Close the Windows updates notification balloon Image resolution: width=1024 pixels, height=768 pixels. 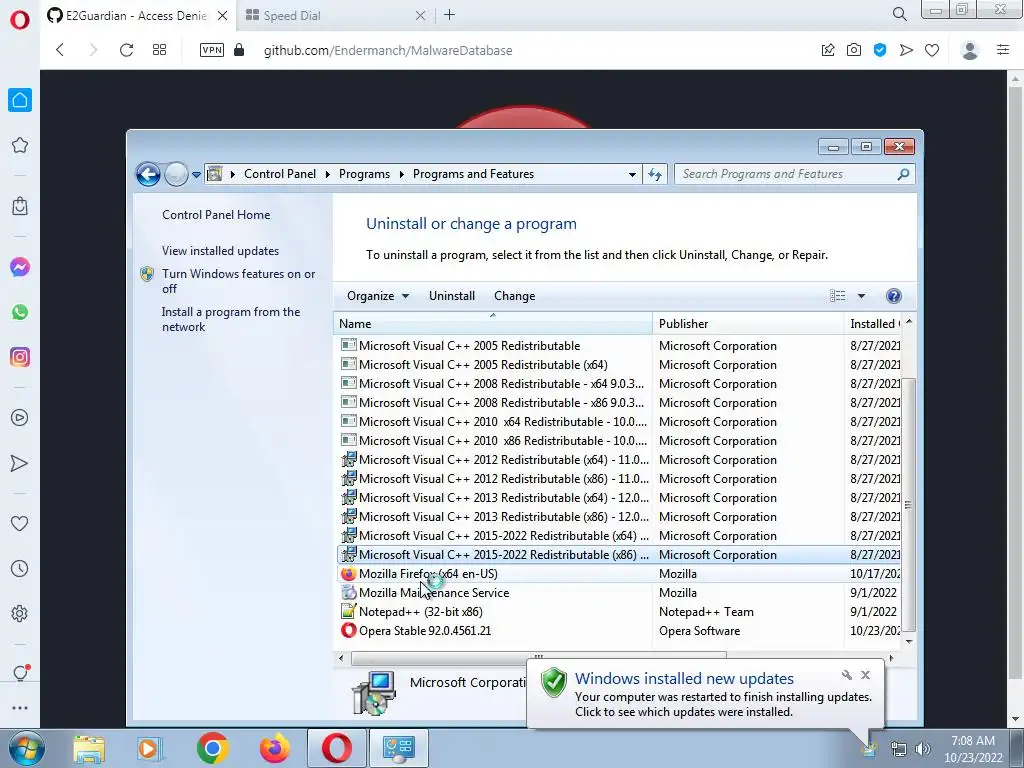tap(865, 675)
